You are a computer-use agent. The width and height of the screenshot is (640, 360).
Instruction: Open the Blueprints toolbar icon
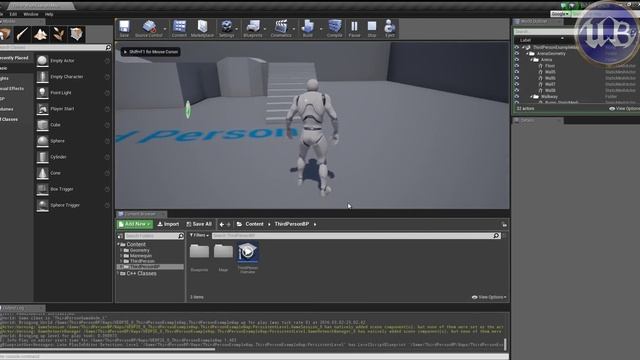[253, 28]
